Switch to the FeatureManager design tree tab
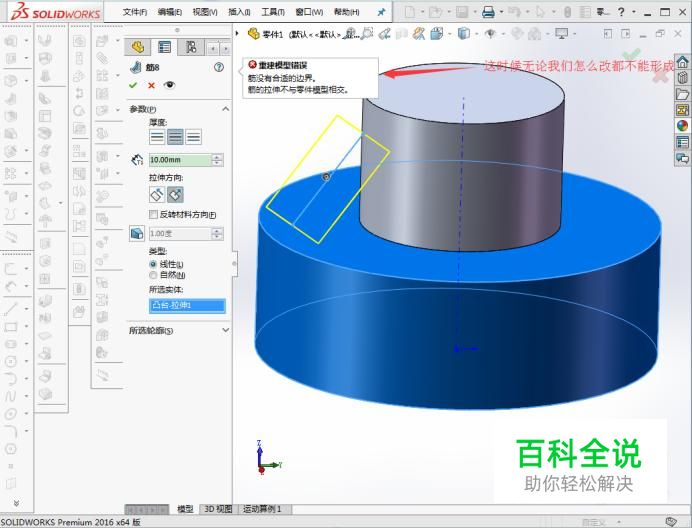The image size is (692, 528). click(138, 47)
